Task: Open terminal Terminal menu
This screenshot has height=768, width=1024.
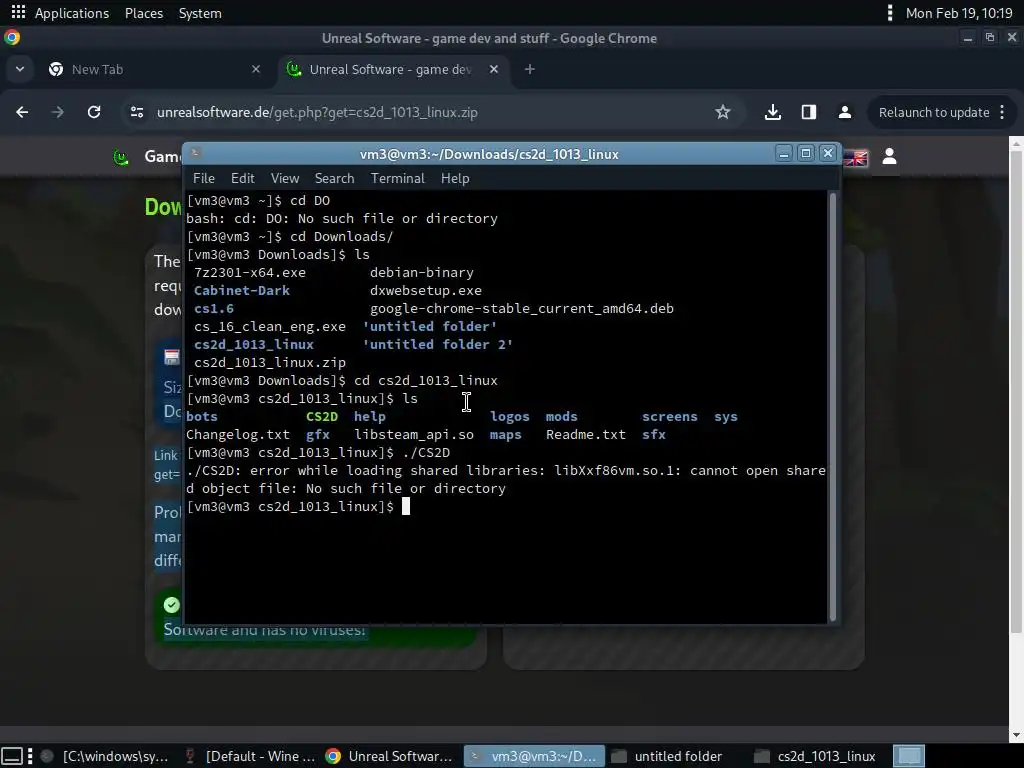Action: [x=398, y=178]
